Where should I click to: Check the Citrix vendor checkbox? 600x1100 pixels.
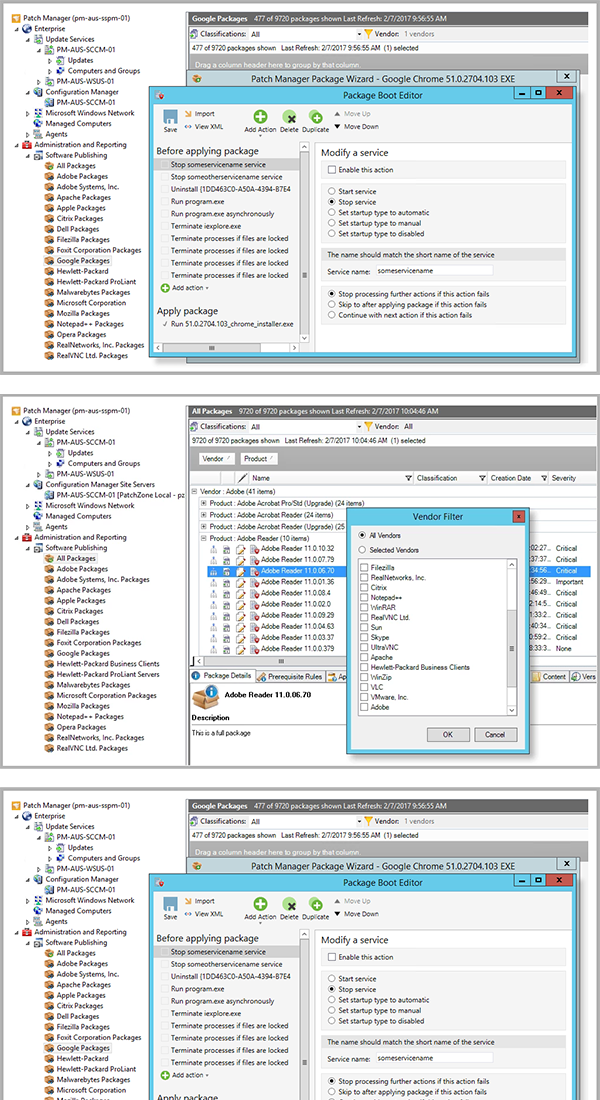(364, 587)
